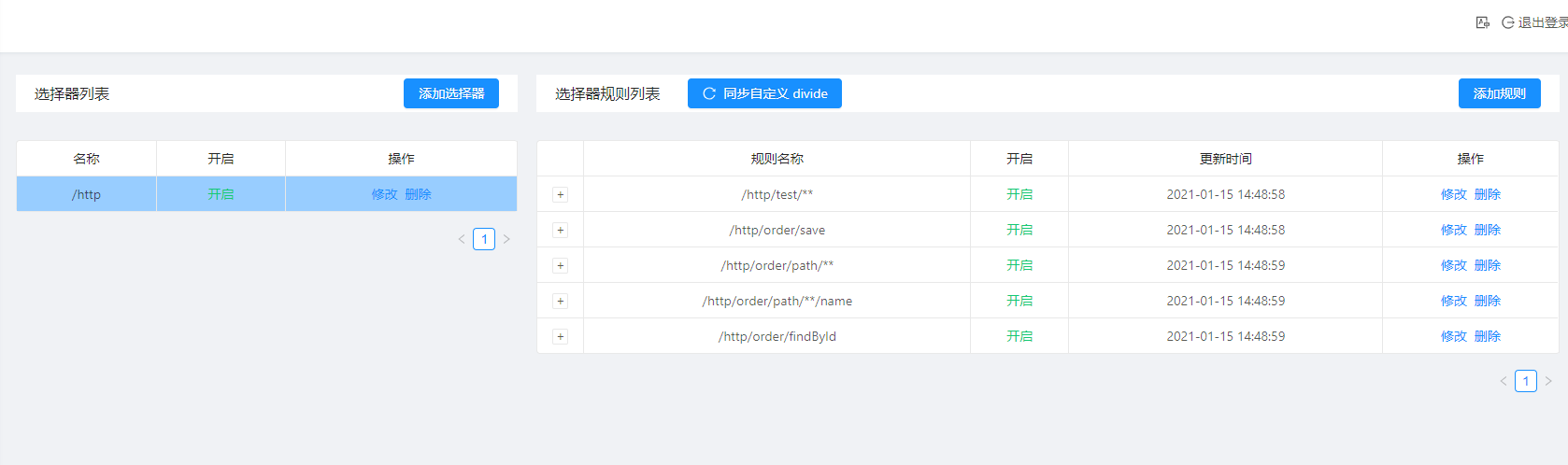Click rule name /http/order/save
The image size is (1568, 465).
pyautogui.click(x=777, y=230)
